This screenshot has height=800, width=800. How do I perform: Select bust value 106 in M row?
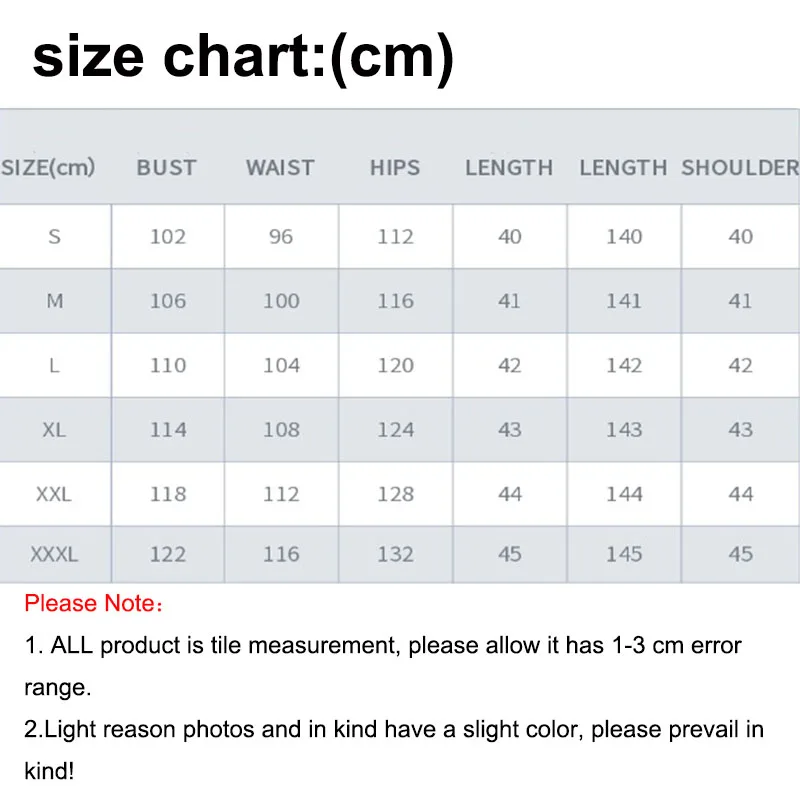click(x=167, y=301)
